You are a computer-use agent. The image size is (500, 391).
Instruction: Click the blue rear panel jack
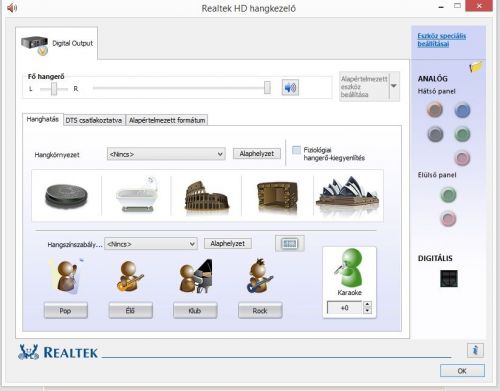click(462, 110)
